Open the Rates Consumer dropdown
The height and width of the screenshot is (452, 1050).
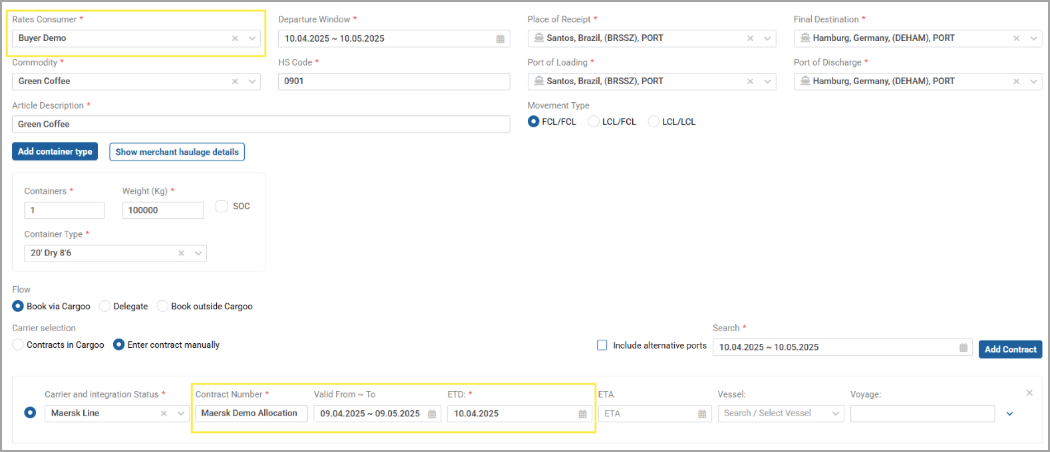point(252,38)
